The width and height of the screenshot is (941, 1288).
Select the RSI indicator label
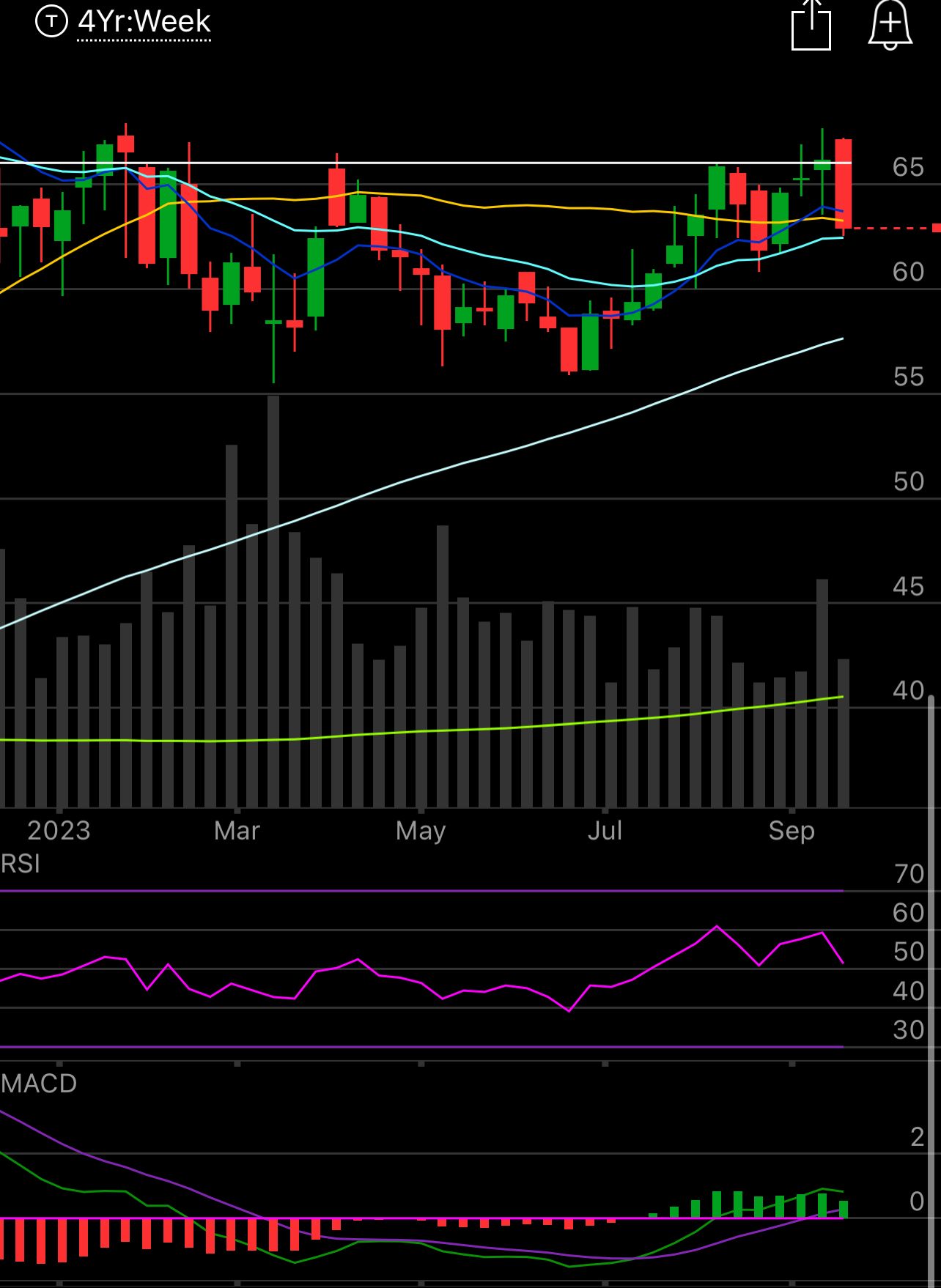(21, 864)
